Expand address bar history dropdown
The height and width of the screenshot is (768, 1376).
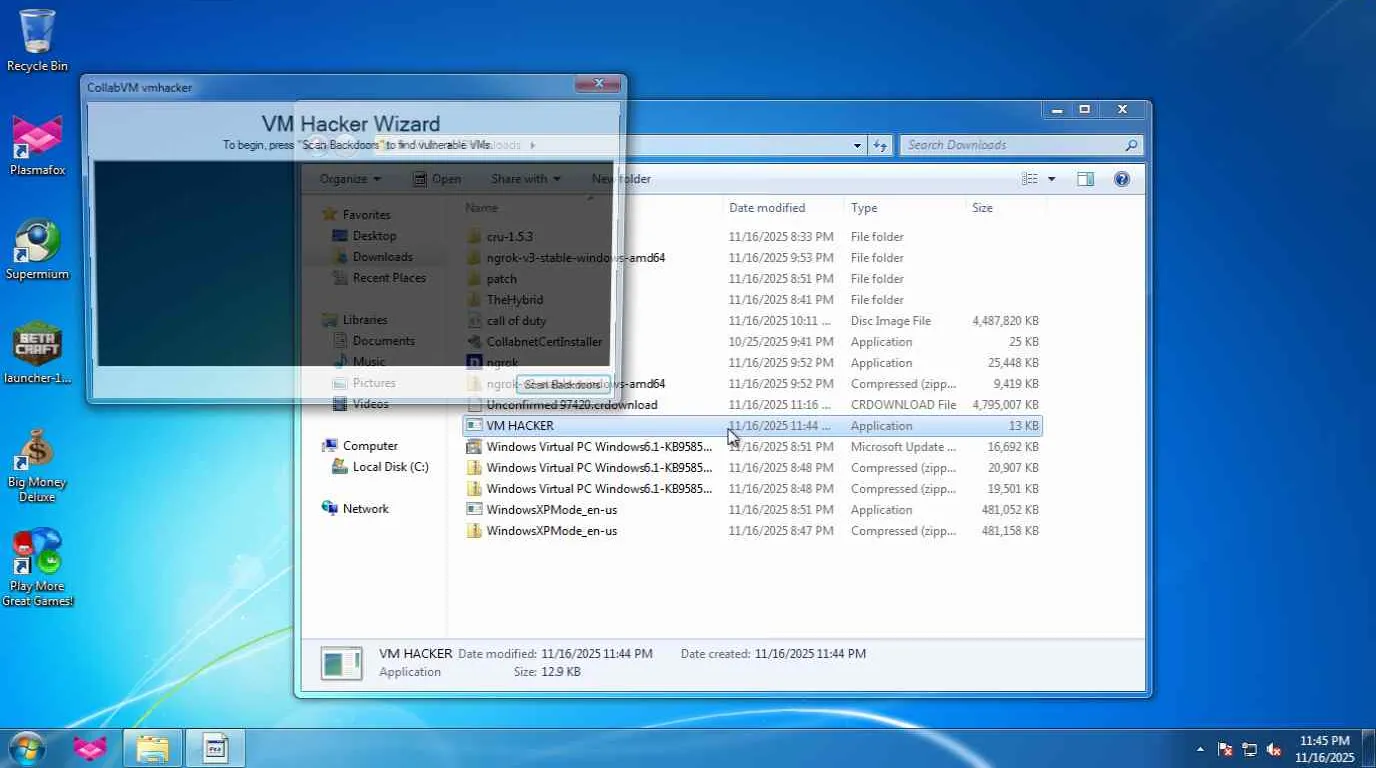coord(857,145)
